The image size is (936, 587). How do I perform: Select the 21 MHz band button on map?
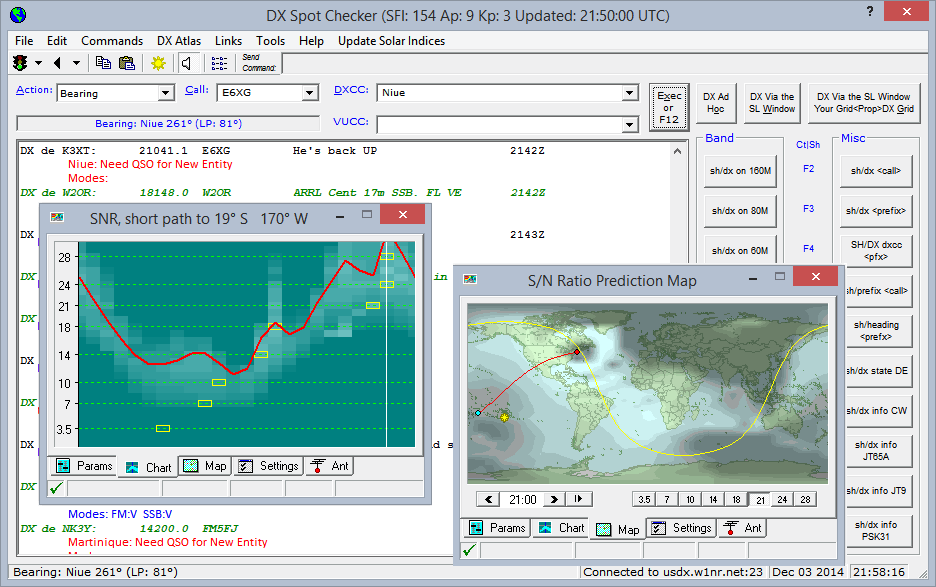pyautogui.click(x=760, y=500)
